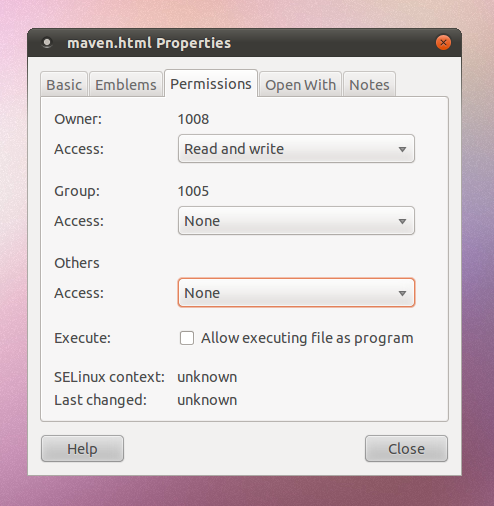The image size is (494, 506).
Task: Open the Others access dropdown
Action: coord(296,293)
